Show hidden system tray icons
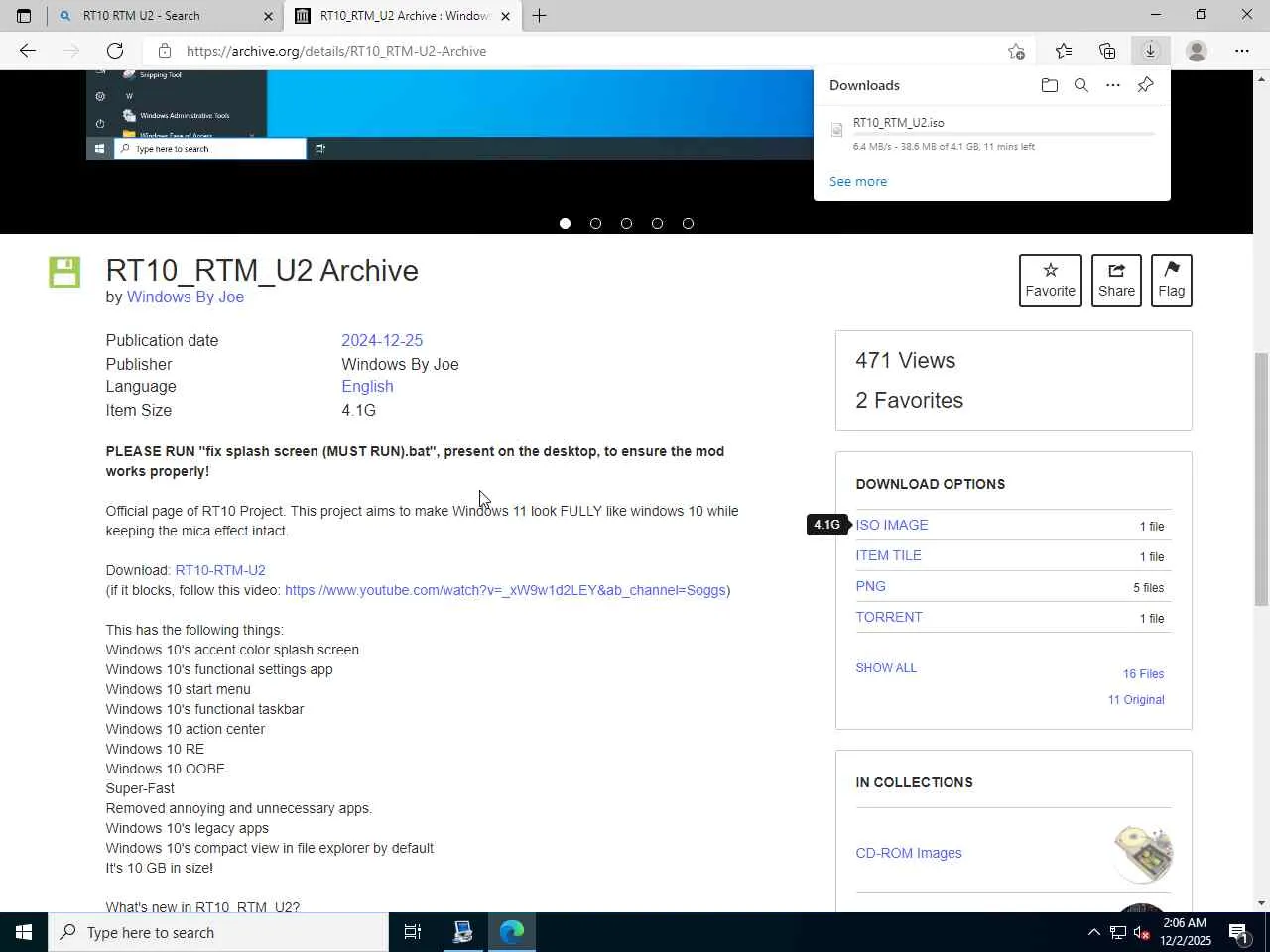1270x952 pixels. (x=1093, y=932)
